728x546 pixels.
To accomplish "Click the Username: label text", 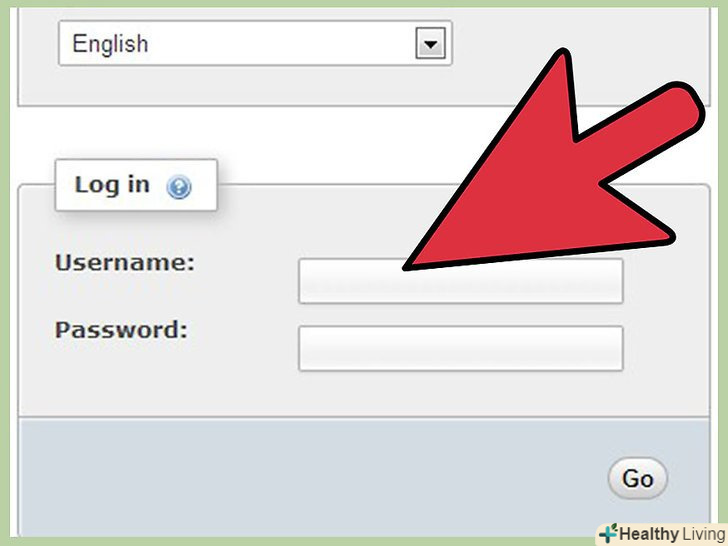I will pos(125,262).
